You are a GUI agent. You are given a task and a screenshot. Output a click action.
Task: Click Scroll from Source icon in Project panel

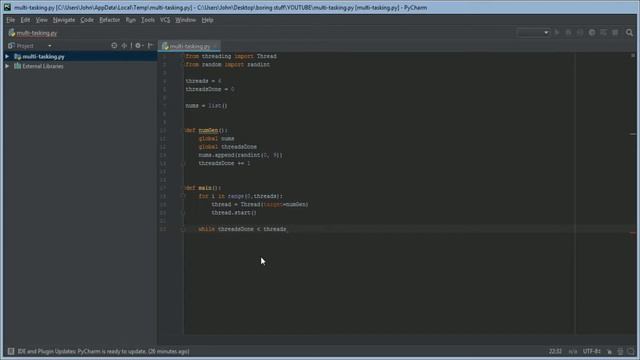(114, 46)
